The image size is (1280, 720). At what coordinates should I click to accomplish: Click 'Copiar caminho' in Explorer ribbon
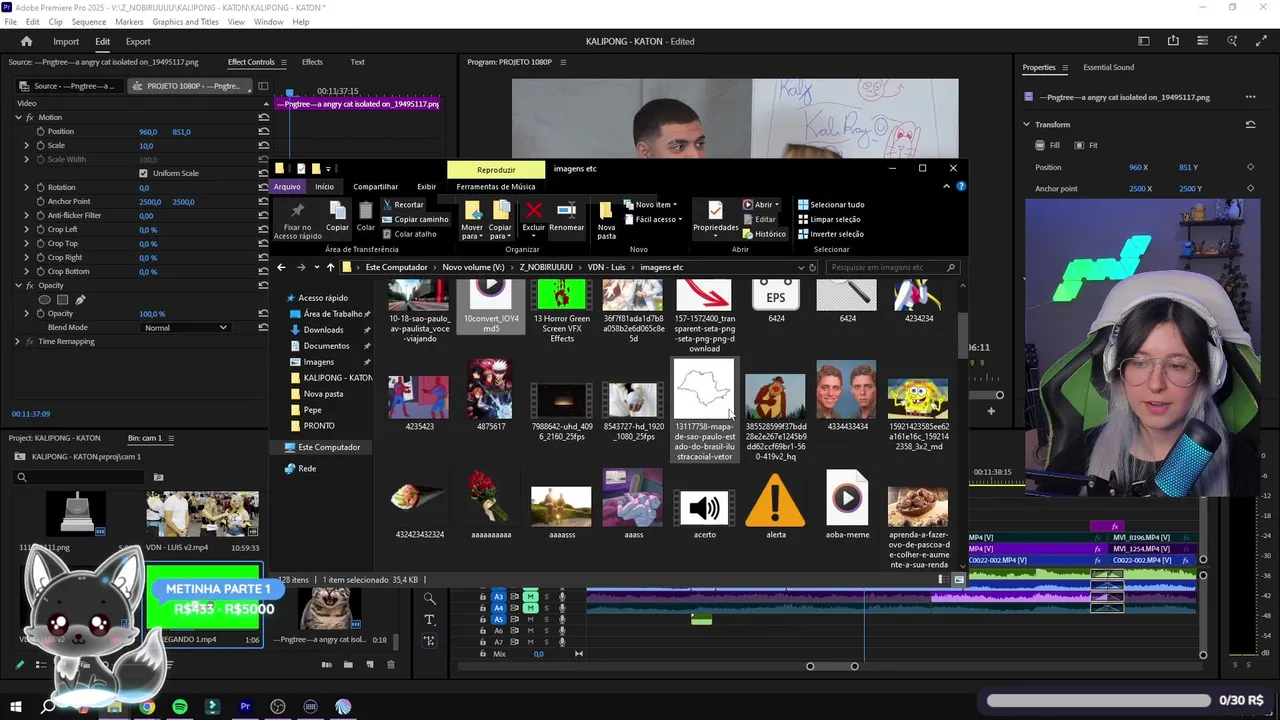pos(415,219)
